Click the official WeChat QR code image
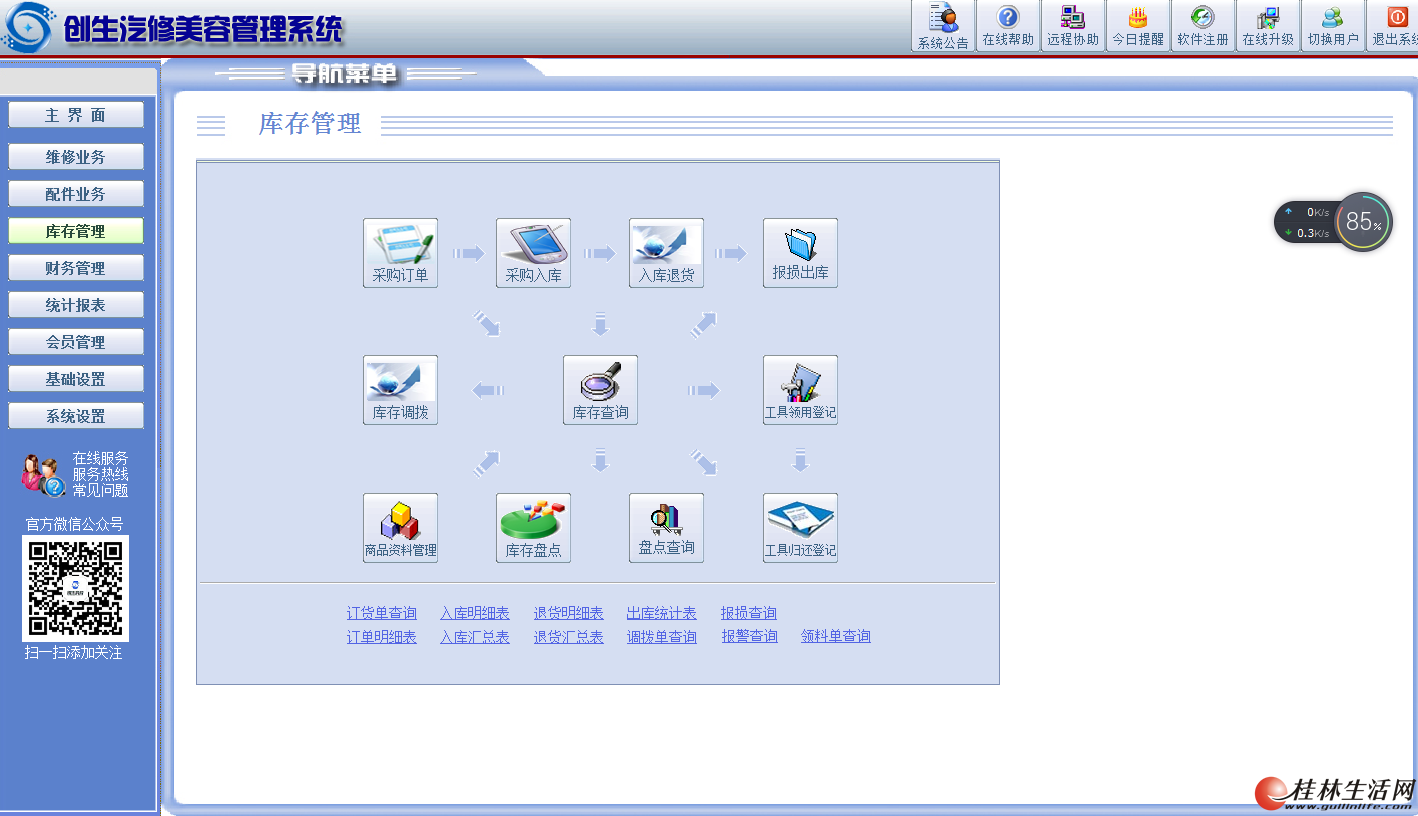The height and width of the screenshot is (816, 1418). tap(76, 588)
